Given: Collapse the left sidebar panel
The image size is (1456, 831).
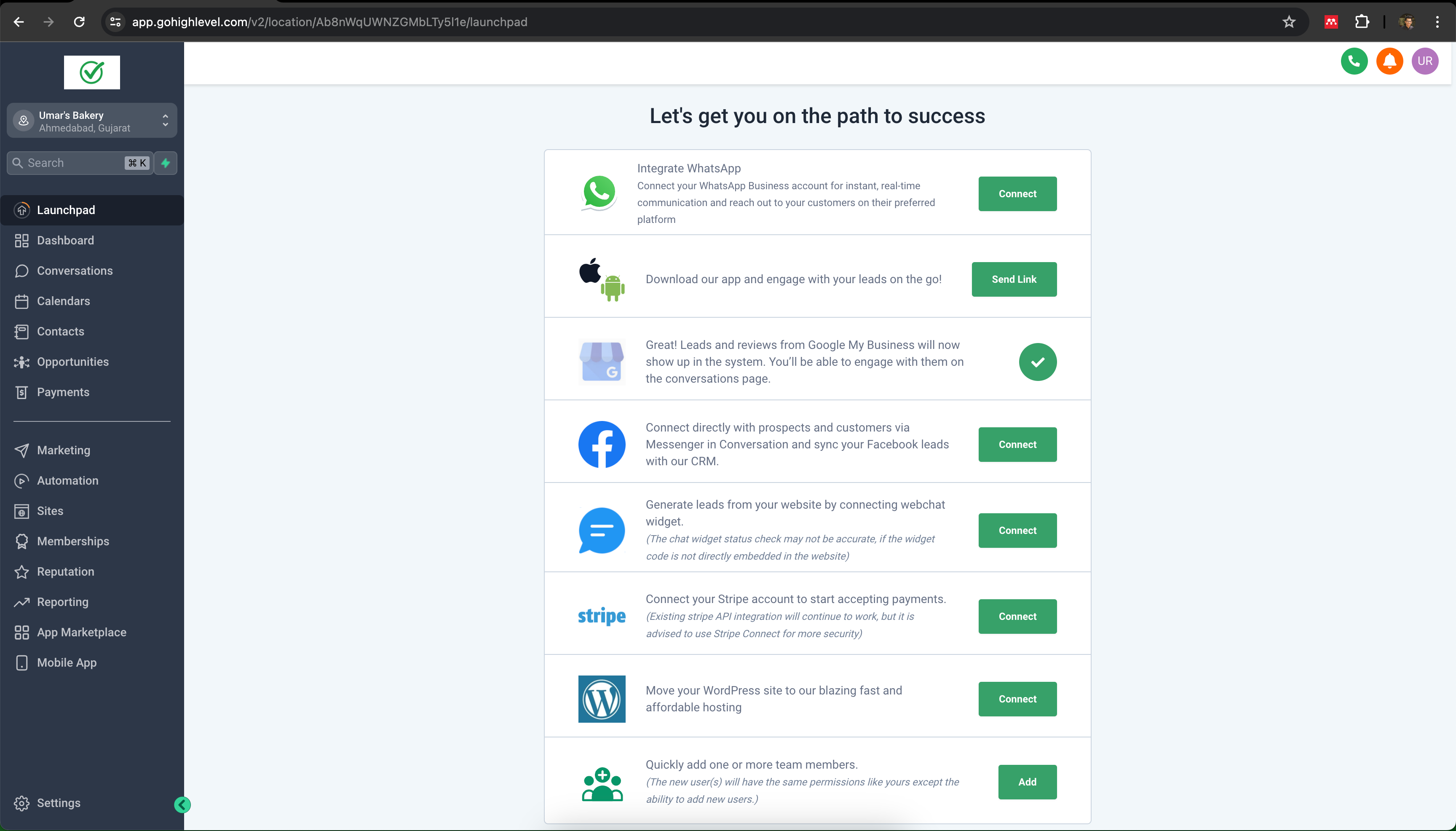Looking at the screenshot, I should (182, 805).
